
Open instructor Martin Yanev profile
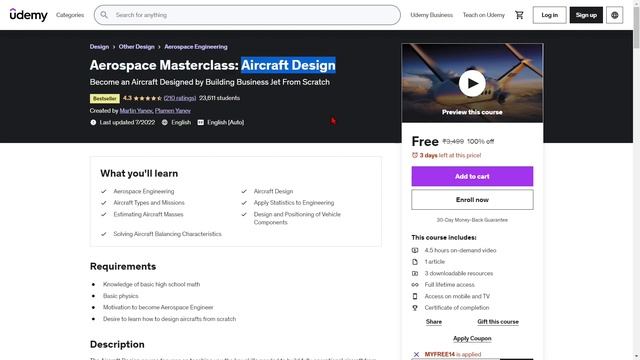[136, 111]
